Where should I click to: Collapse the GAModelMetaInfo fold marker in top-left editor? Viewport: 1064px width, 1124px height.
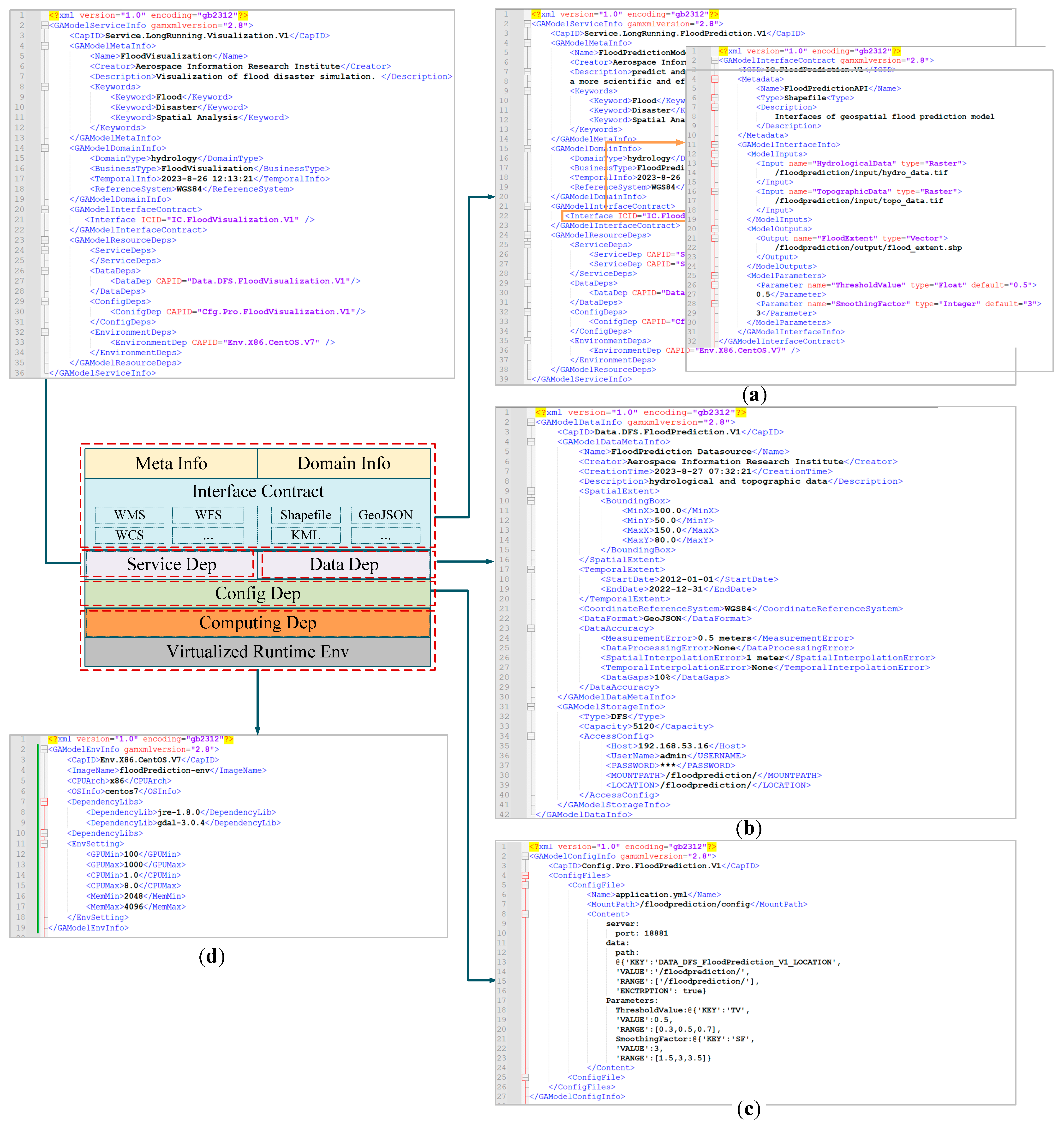[45, 46]
